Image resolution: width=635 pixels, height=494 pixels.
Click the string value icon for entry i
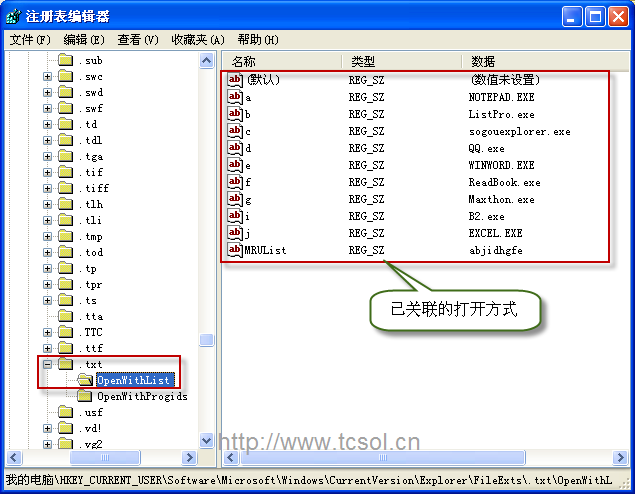click(235, 216)
